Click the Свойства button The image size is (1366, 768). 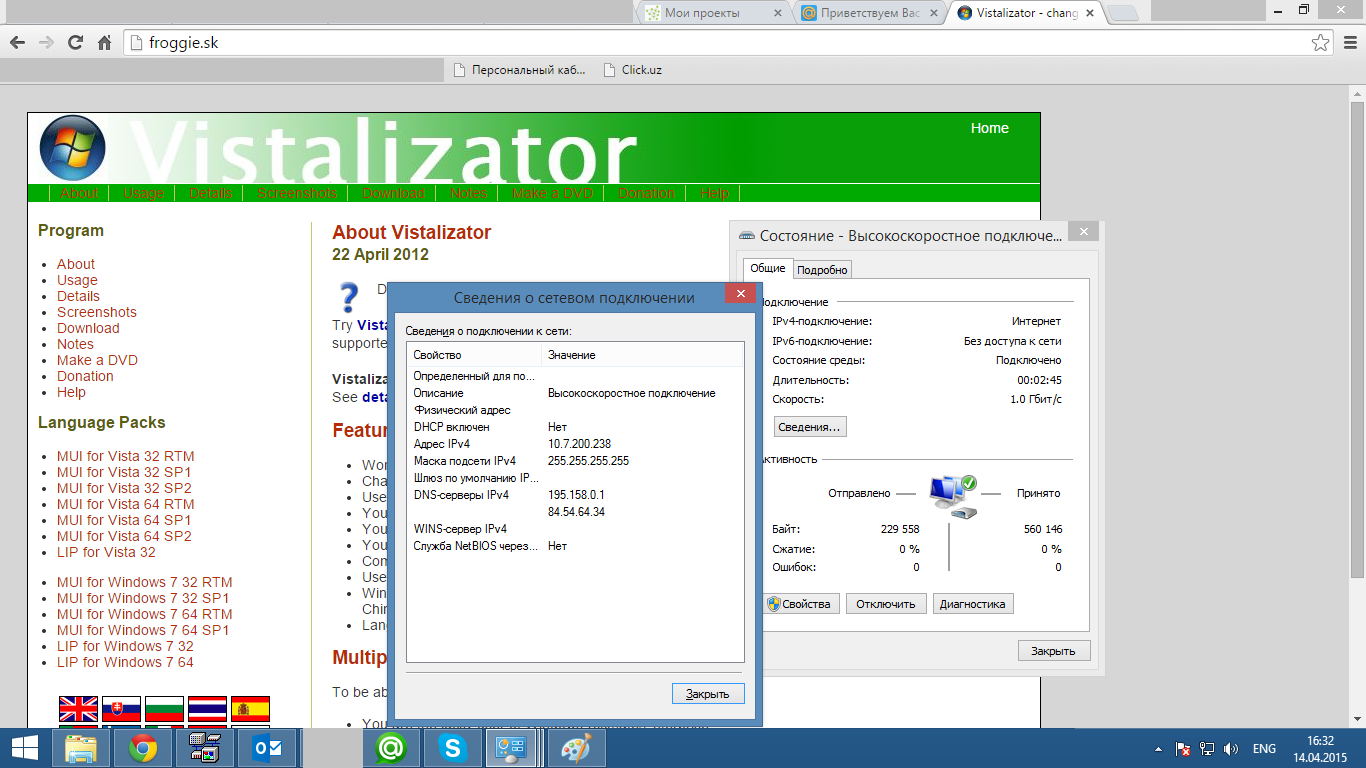point(800,604)
